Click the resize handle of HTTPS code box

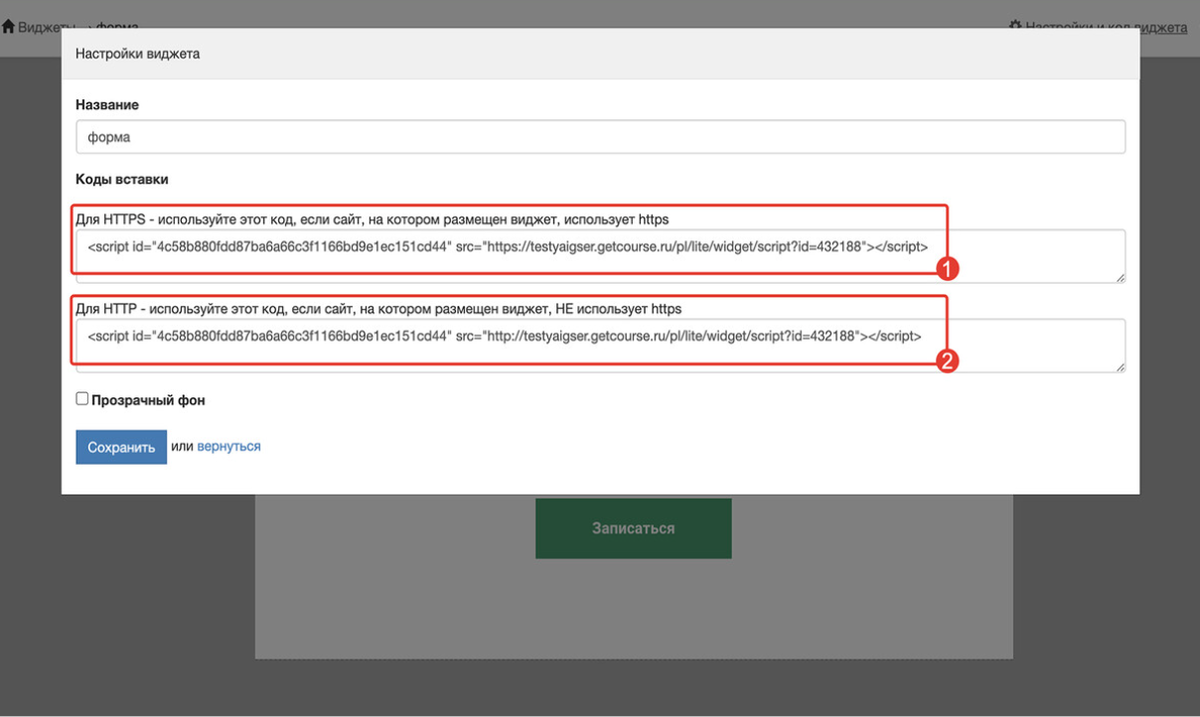pos(1120,277)
